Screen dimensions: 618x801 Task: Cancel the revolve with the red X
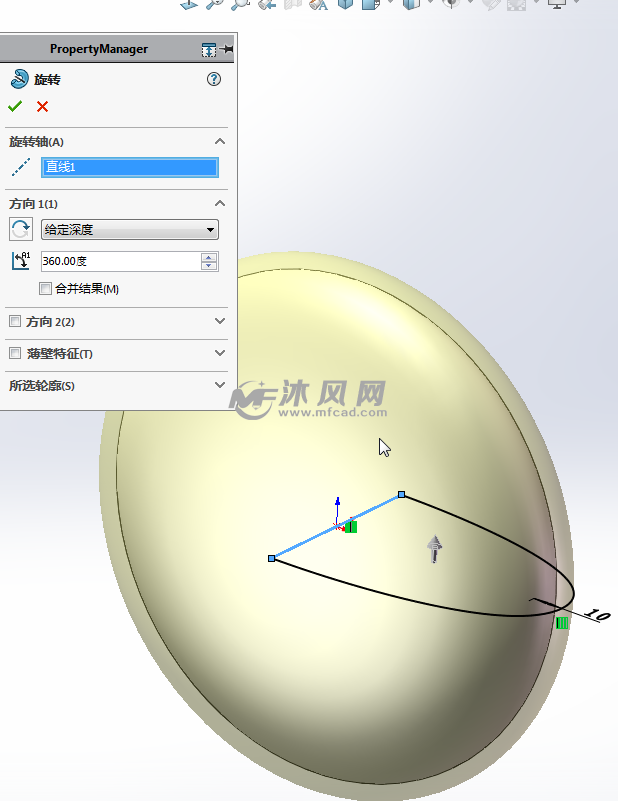[x=42, y=106]
